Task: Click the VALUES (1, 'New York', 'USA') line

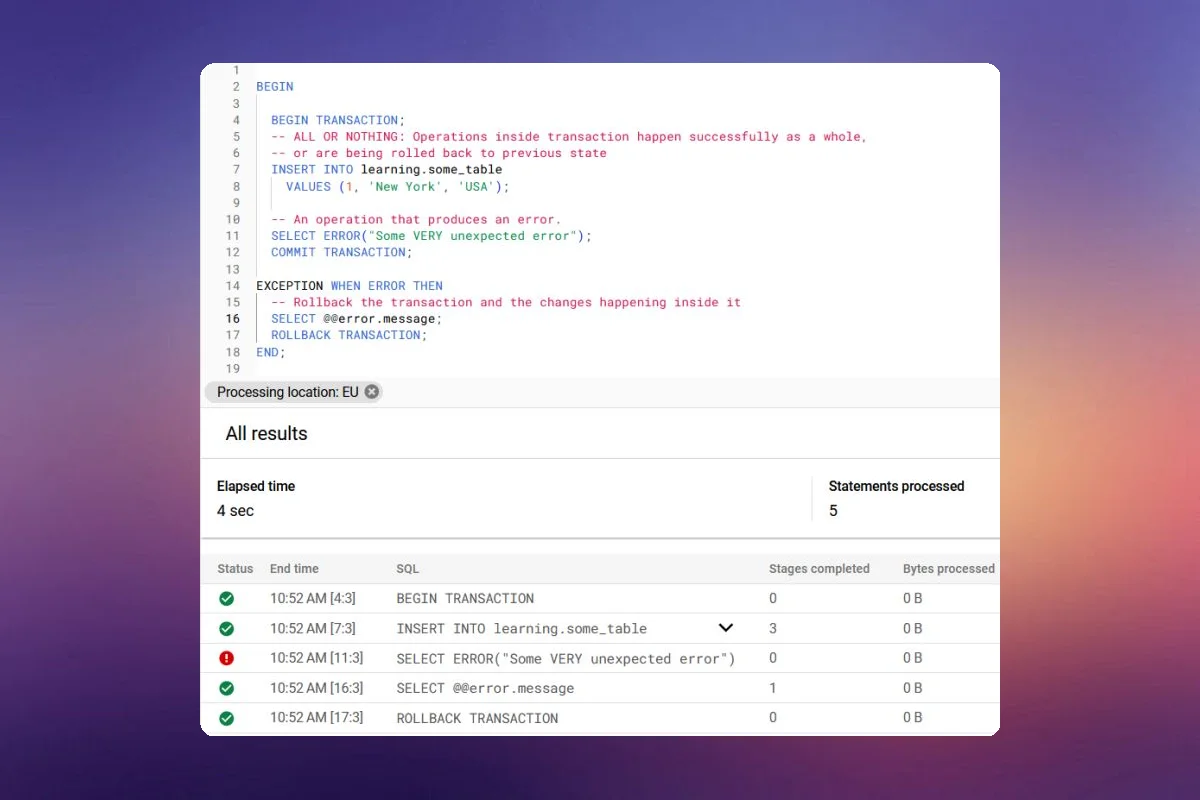Action: coord(398,186)
